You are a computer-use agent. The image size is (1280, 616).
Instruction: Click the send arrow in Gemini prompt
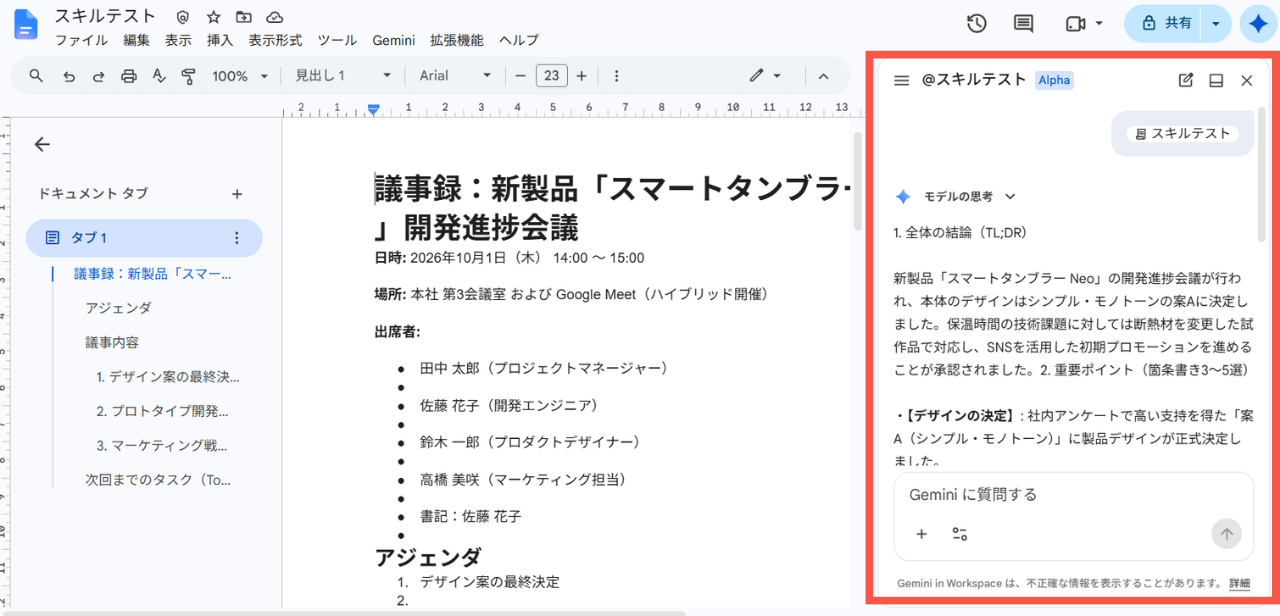pyautogui.click(x=1226, y=533)
